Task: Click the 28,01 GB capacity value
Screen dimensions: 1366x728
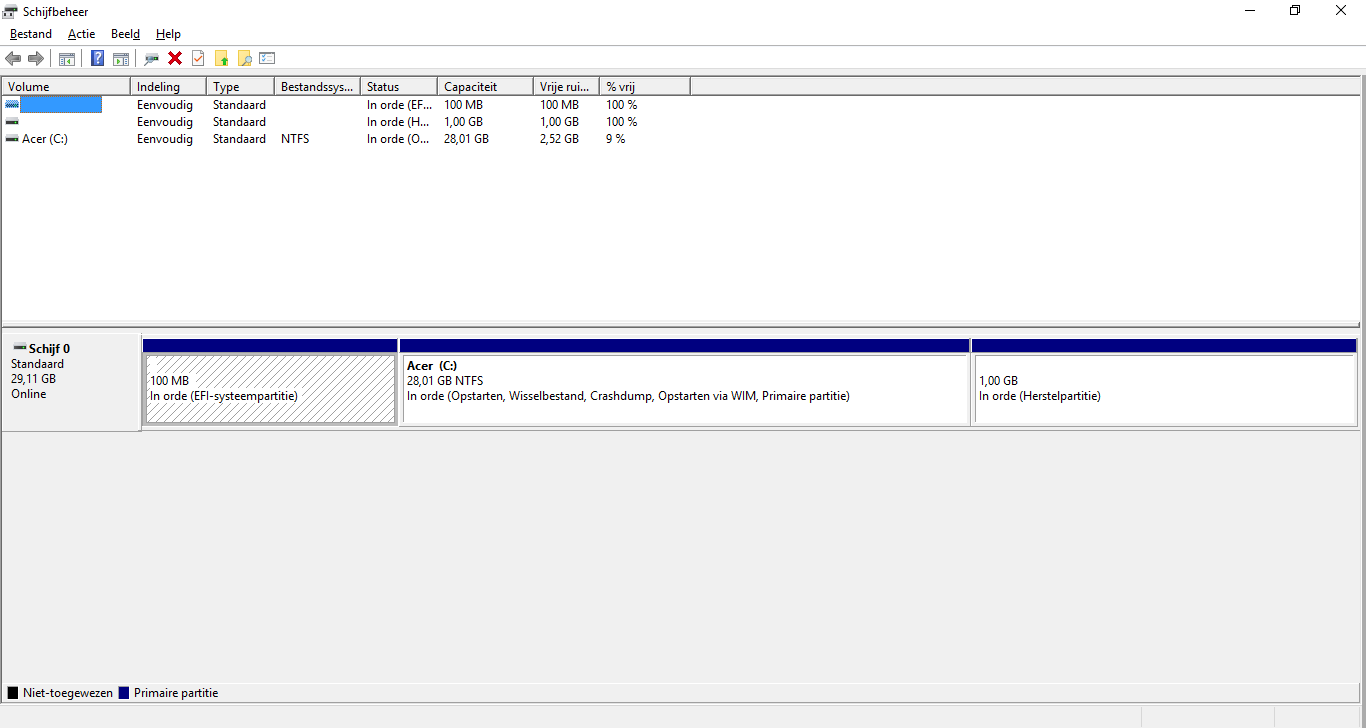Action: click(x=466, y=139)
